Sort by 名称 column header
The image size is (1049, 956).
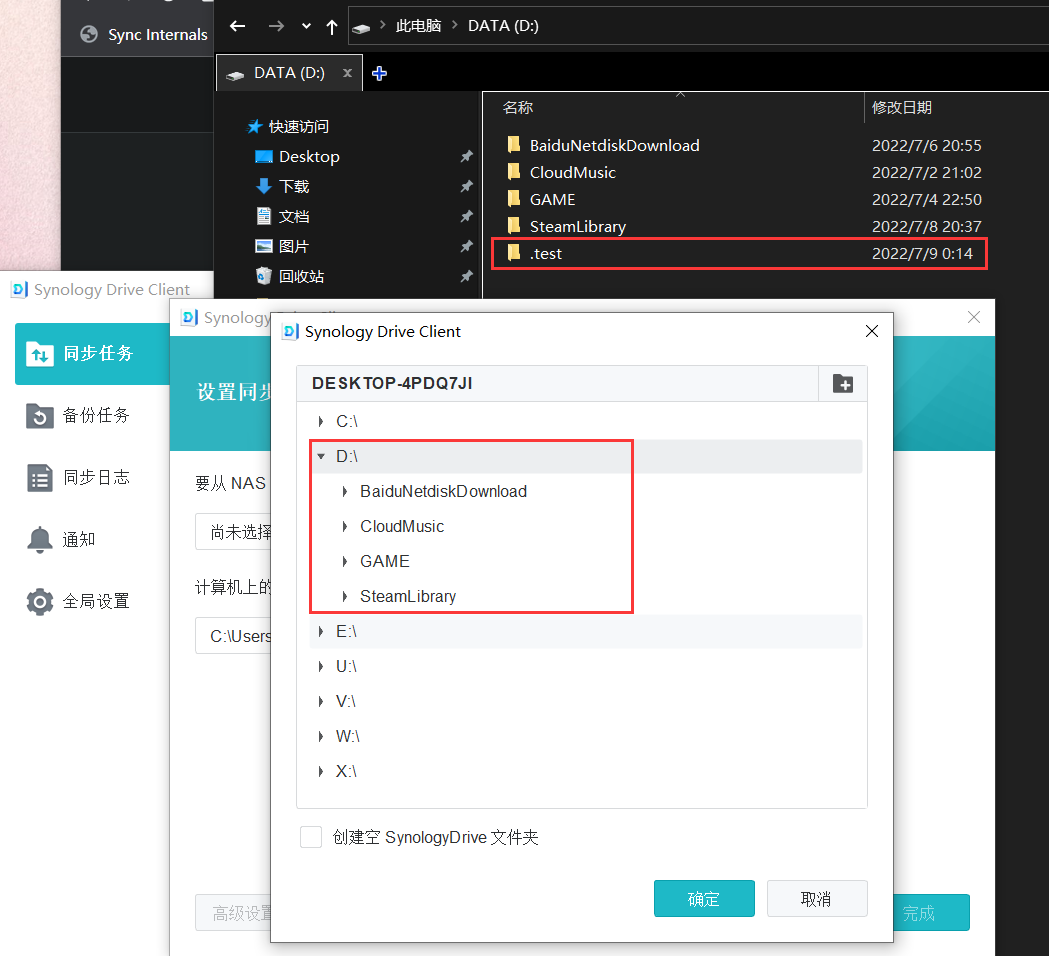[518, 108]
